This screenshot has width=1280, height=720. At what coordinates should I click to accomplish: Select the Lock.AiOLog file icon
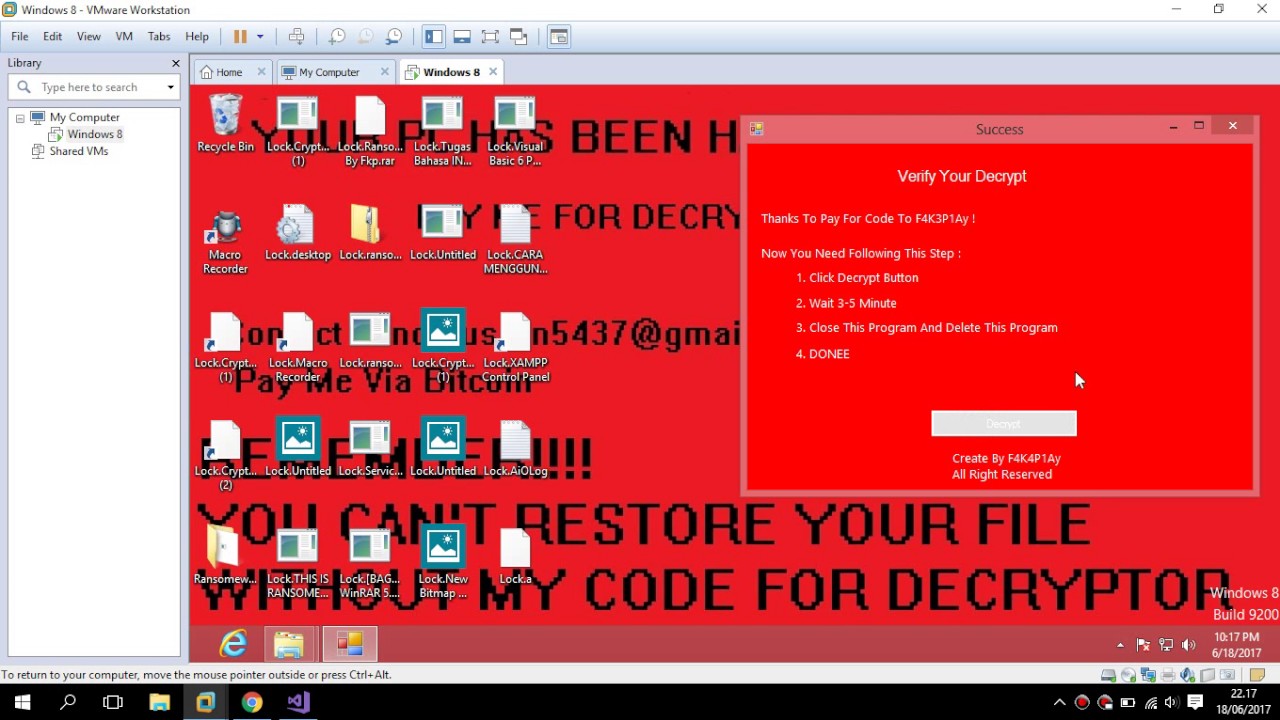pos(515,449)
